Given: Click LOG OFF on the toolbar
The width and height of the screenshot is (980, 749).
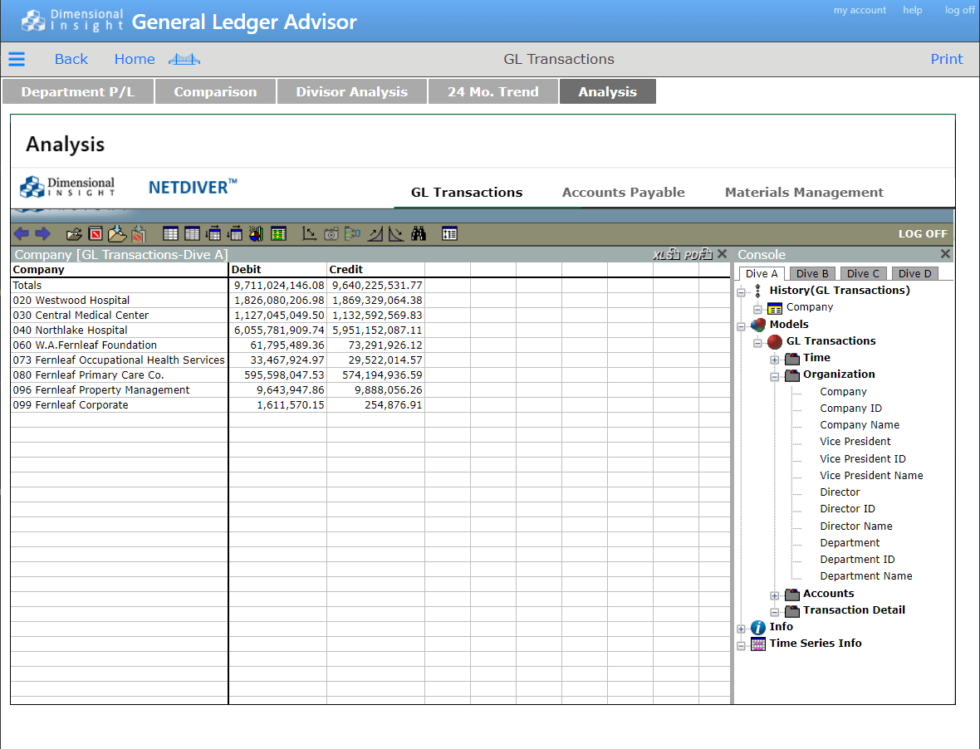Looking at the screenshot, I should [922, 233].
